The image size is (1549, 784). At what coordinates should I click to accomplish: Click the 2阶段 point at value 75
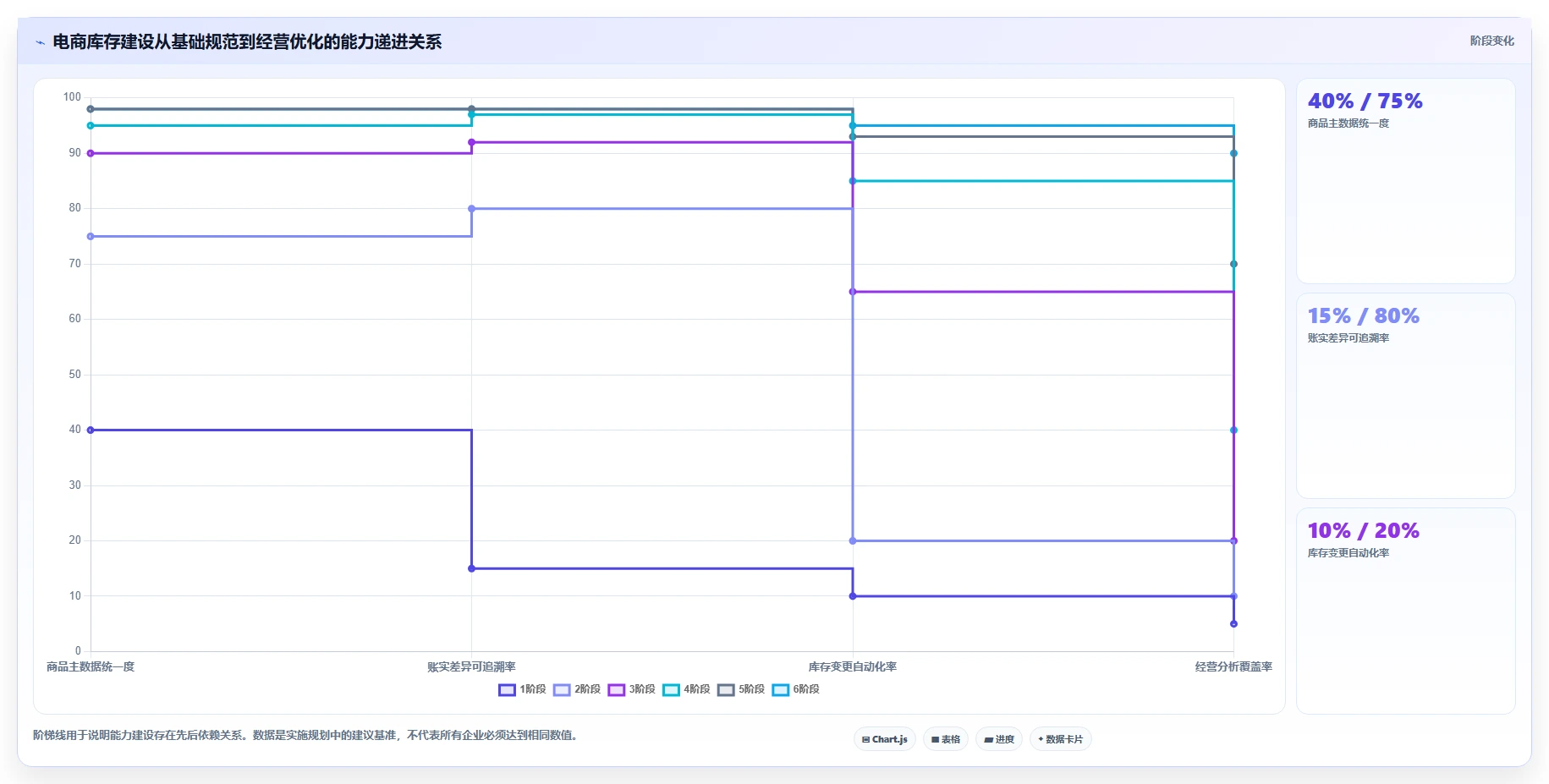91,237
